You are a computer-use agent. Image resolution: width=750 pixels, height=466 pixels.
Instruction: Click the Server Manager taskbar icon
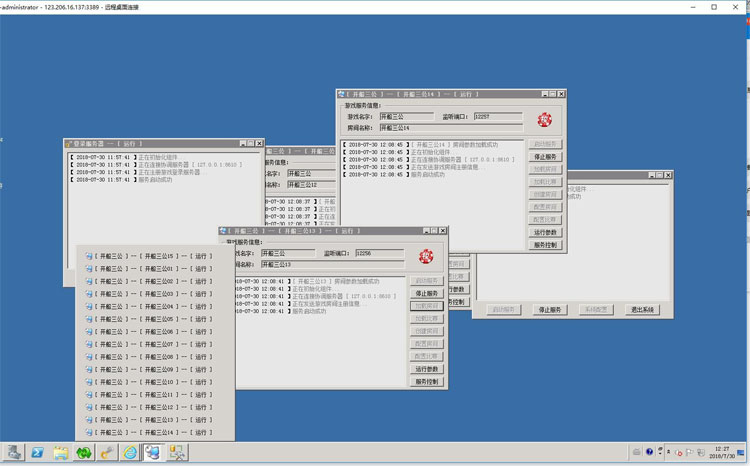click(13, 453)
